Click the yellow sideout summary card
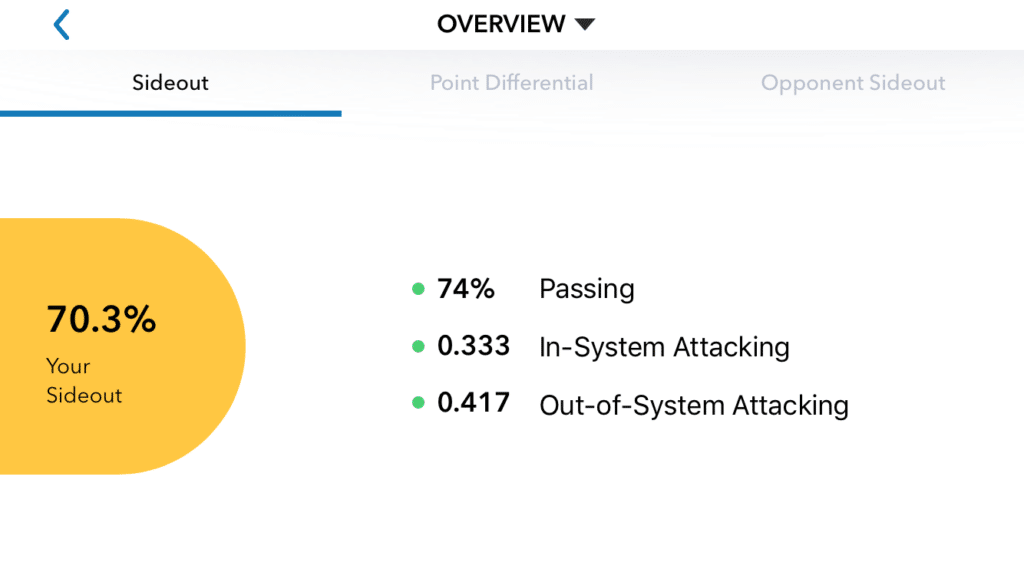Screen dimensions: 1024x576 tap(122, 346)
